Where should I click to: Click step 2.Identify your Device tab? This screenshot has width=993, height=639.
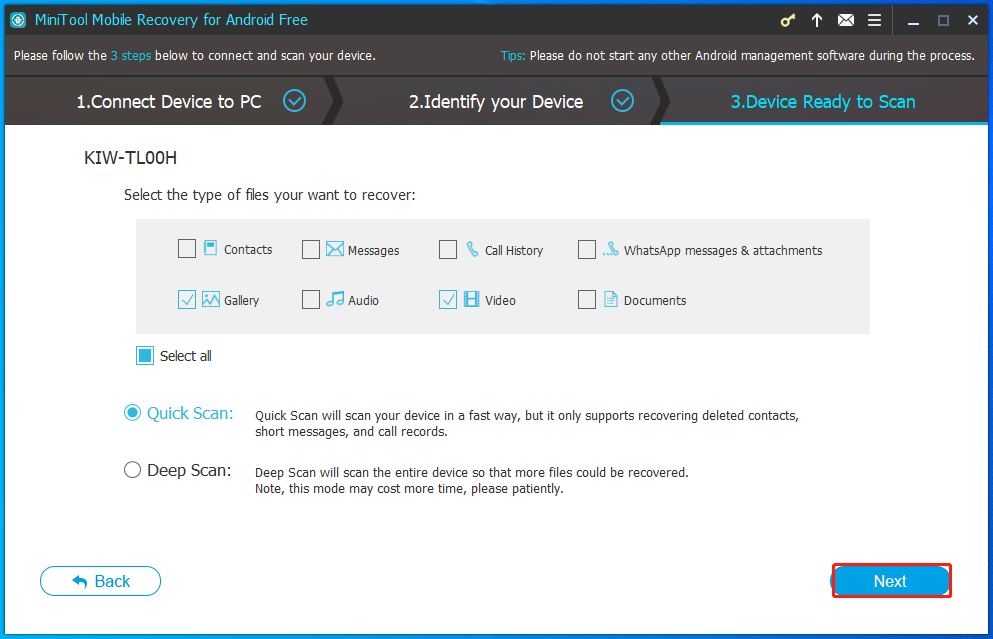495,101
